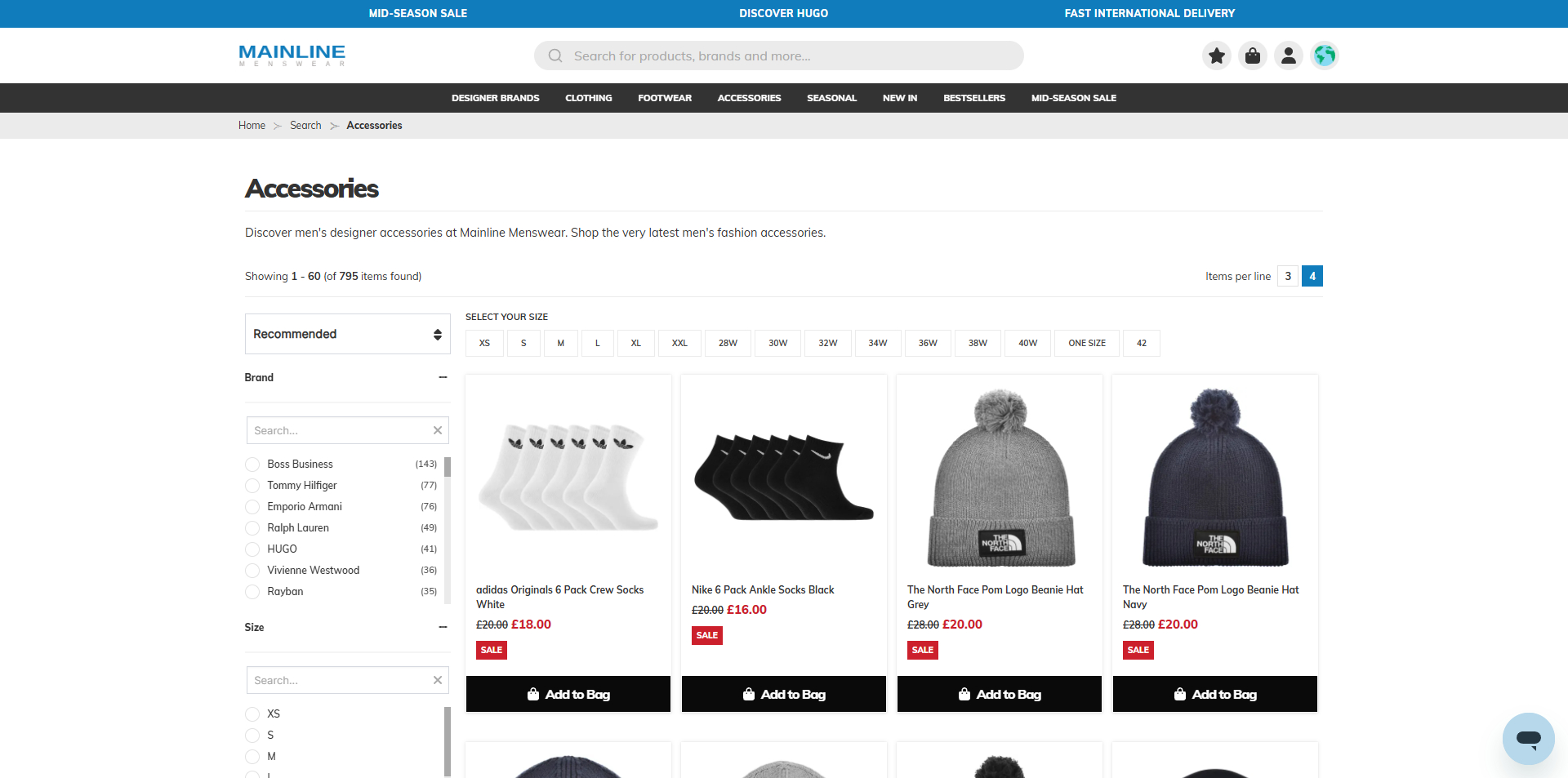The width and height of the screenshot is (1568, 778).
Task: Click the Fast International Delivery banner
Action: [1150, 13]
